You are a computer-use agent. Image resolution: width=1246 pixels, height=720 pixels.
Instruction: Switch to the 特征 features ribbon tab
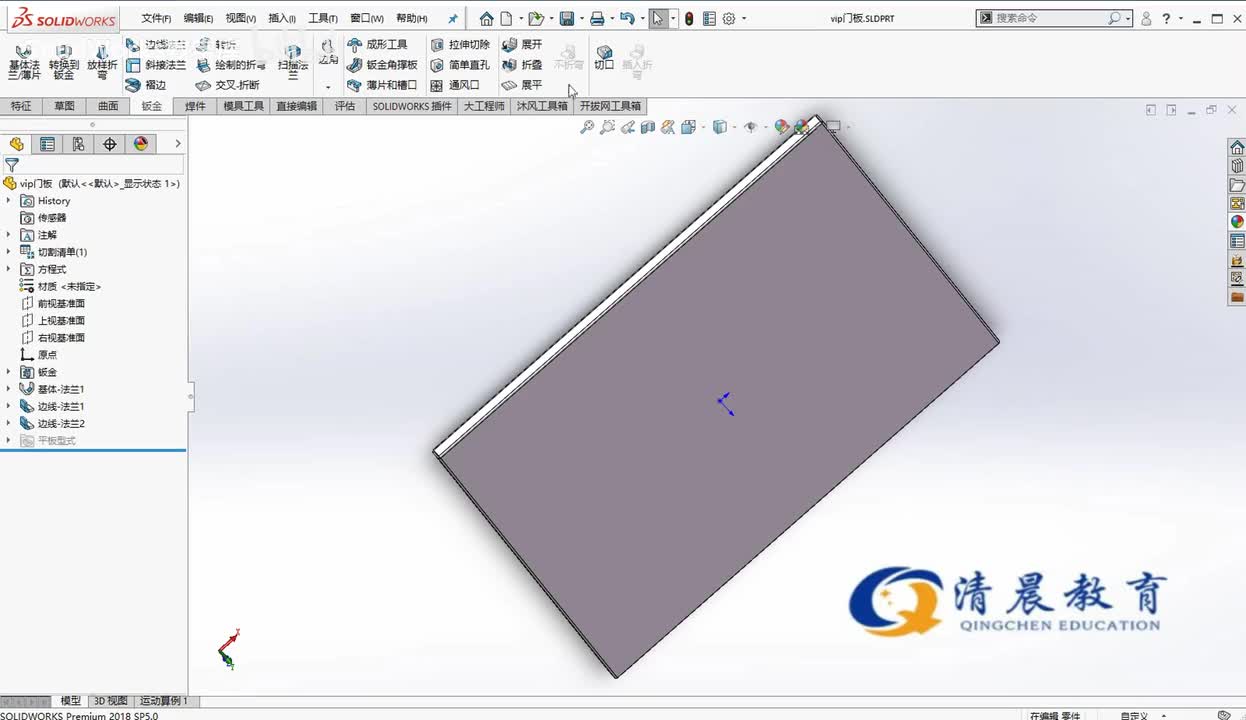point(21,106)
